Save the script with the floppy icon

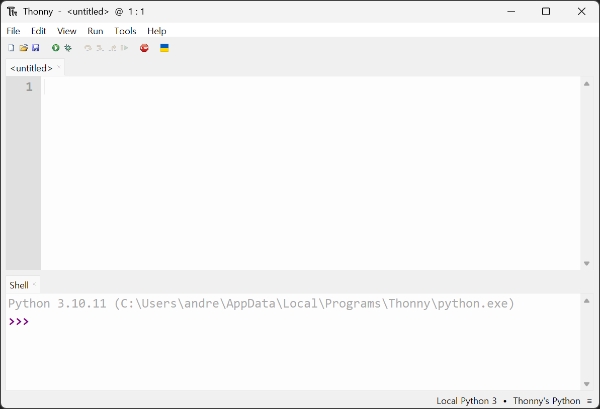tap(36, 48)
